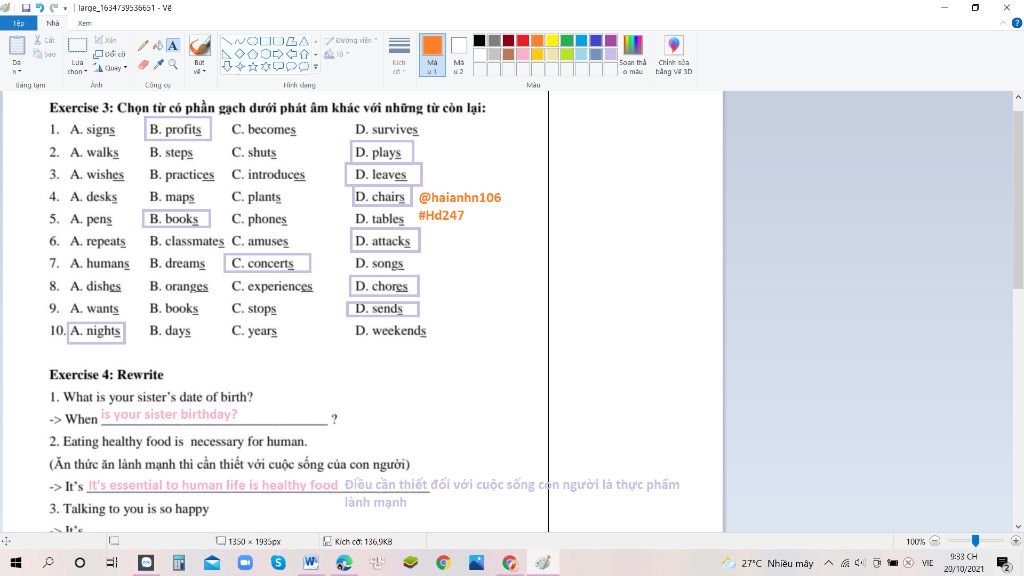Click the Undo arrow in title bar

point(40,8)
